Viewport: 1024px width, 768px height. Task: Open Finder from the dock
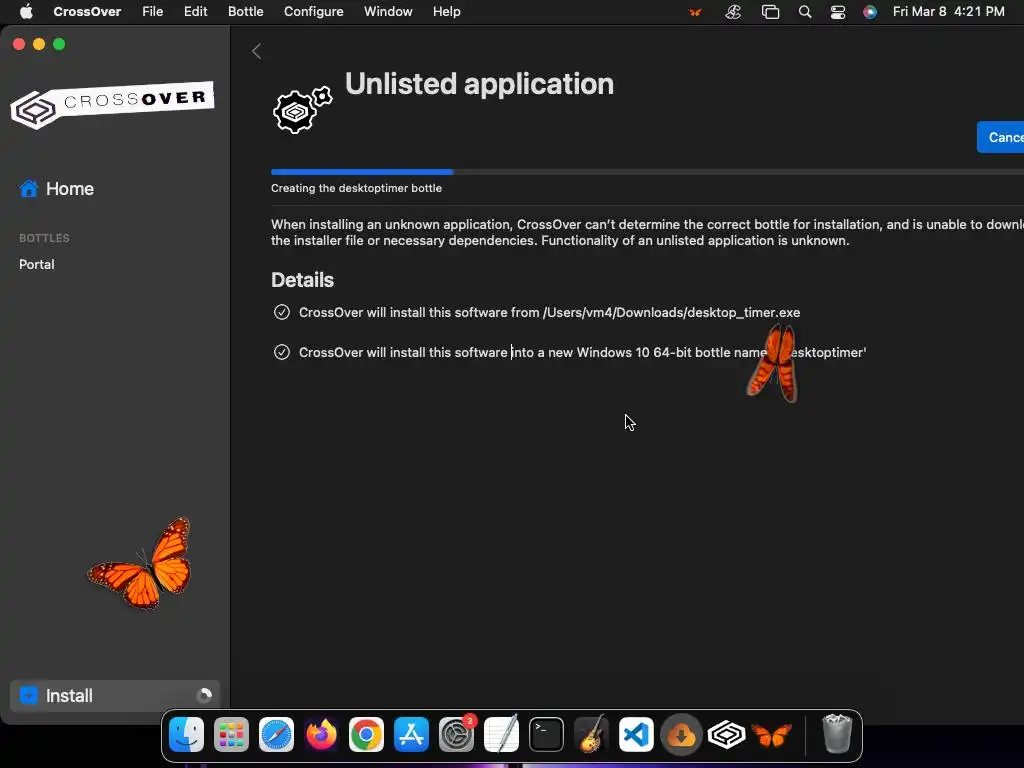point(187,735)
